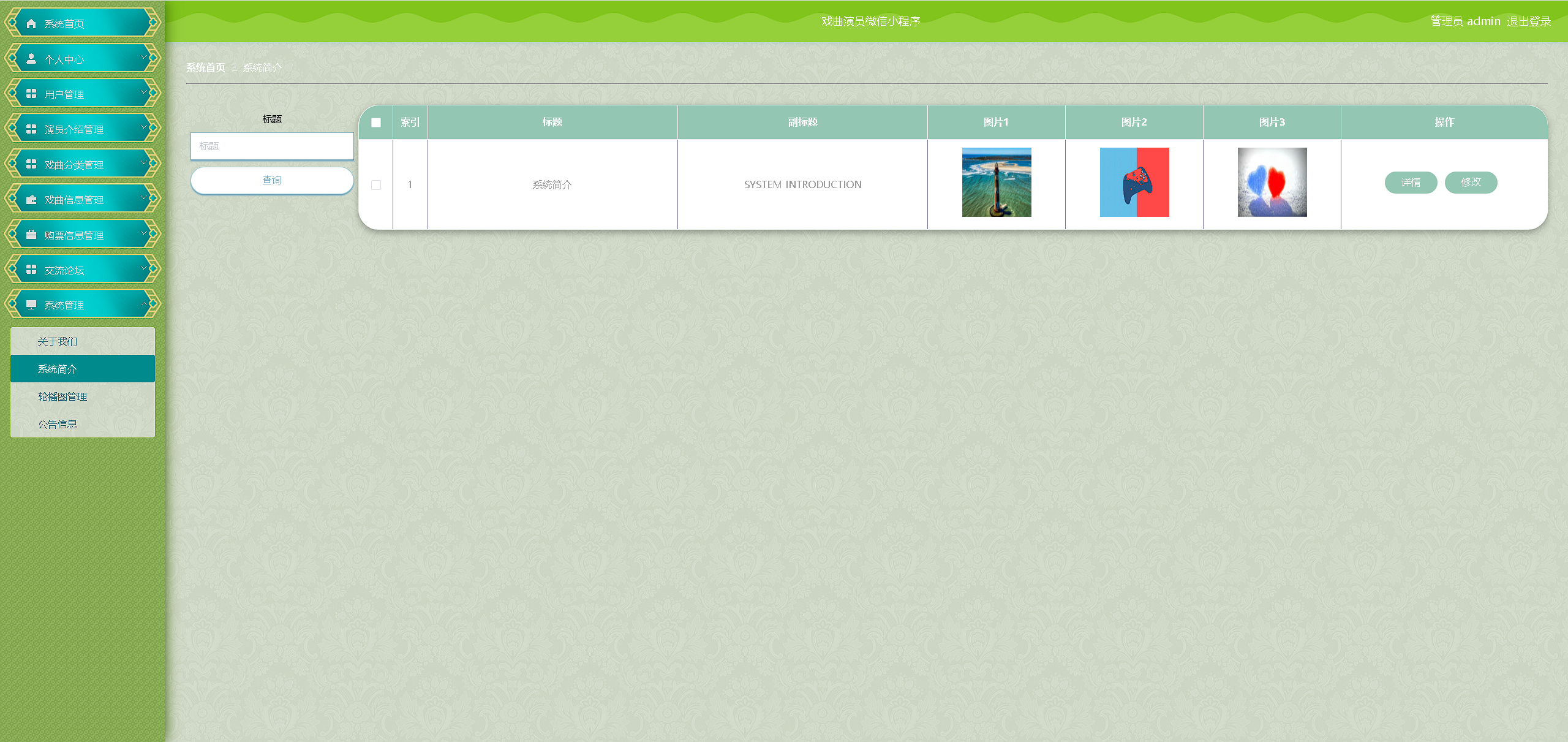
Task: Click the grid icon beside 演员介绍管理
Action: coord(31,129)
